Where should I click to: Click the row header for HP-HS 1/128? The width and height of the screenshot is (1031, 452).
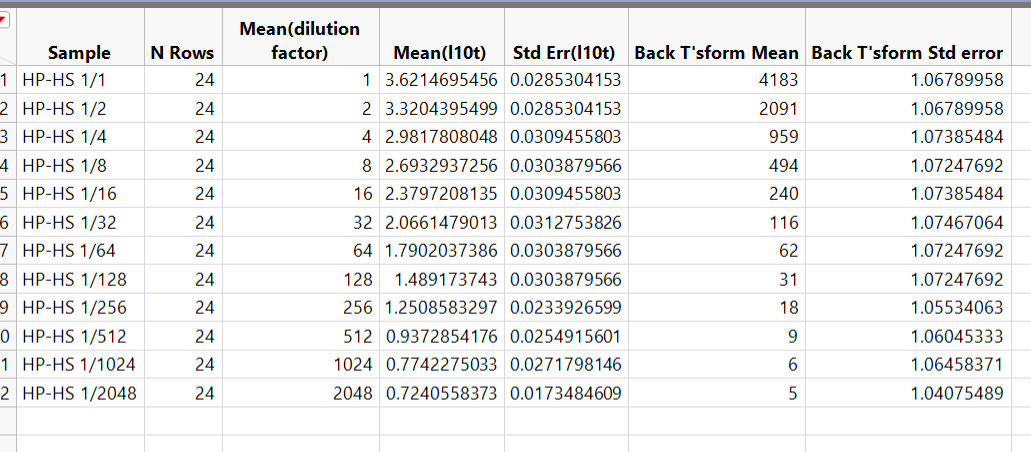(7, 279)
